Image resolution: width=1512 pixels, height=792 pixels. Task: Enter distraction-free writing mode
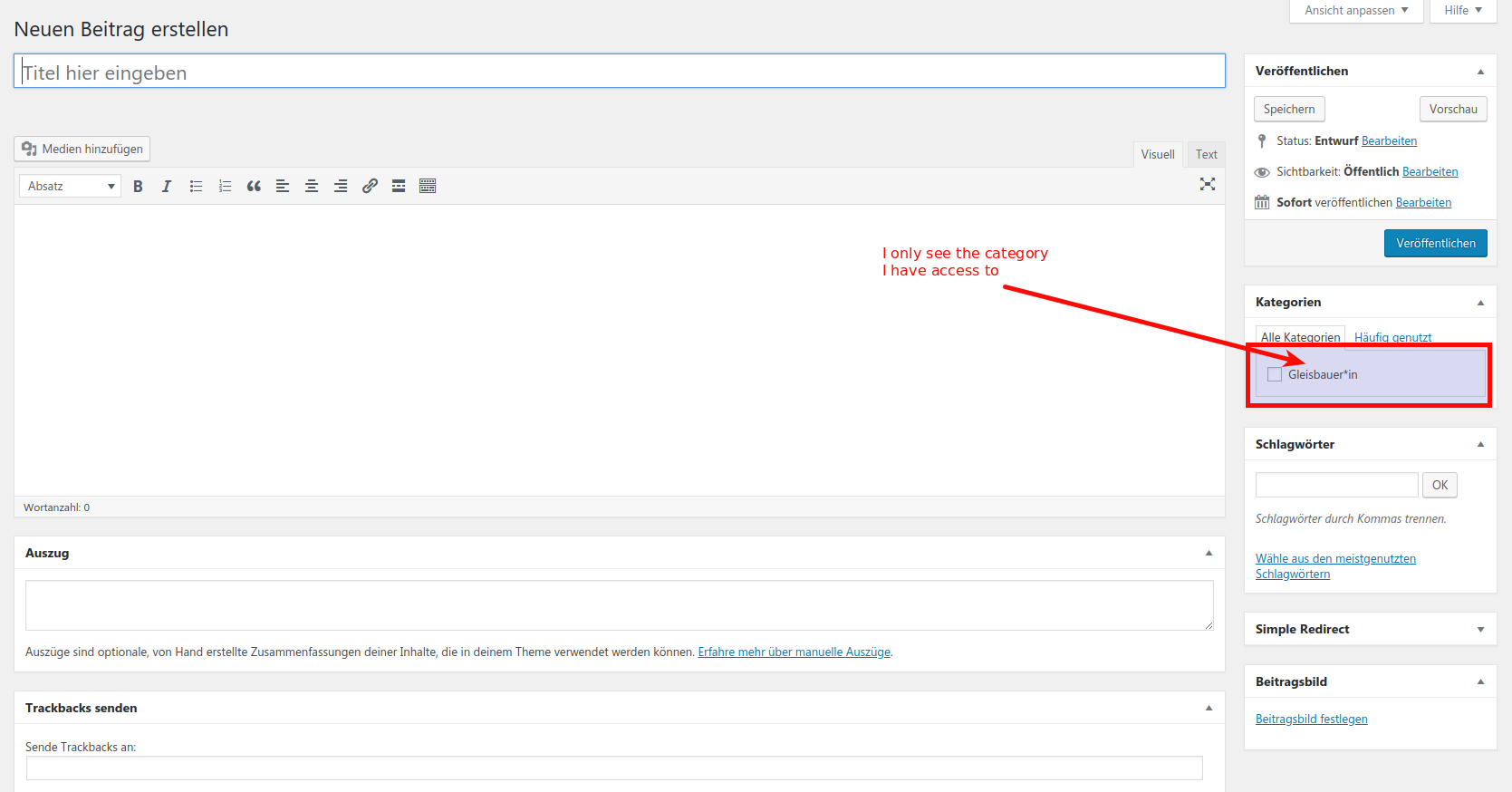[1208, 184]
